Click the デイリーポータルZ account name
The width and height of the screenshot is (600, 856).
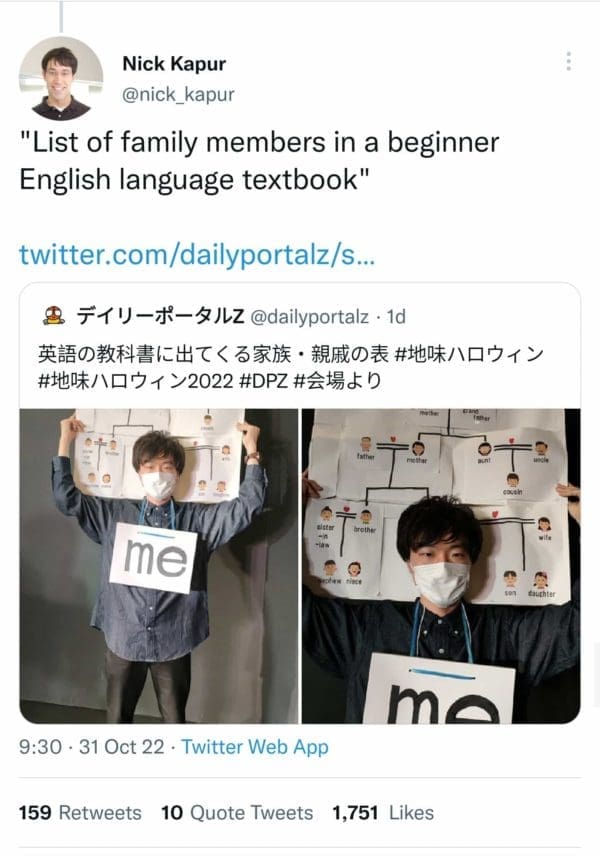(160, 317)
